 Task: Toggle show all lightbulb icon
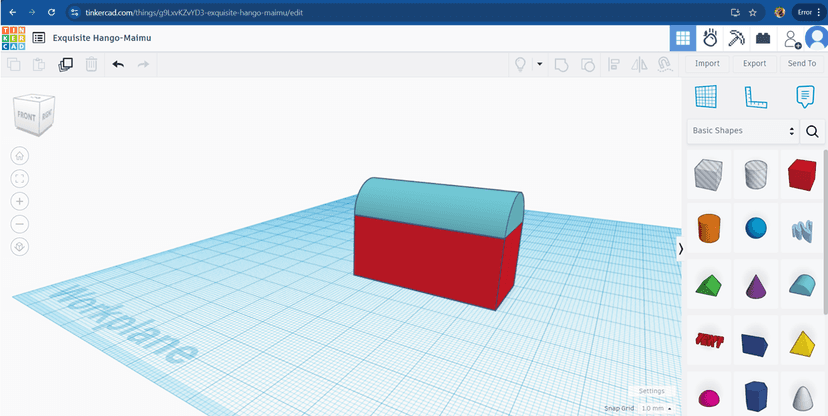pyautogui.click(x=520, y=64)
